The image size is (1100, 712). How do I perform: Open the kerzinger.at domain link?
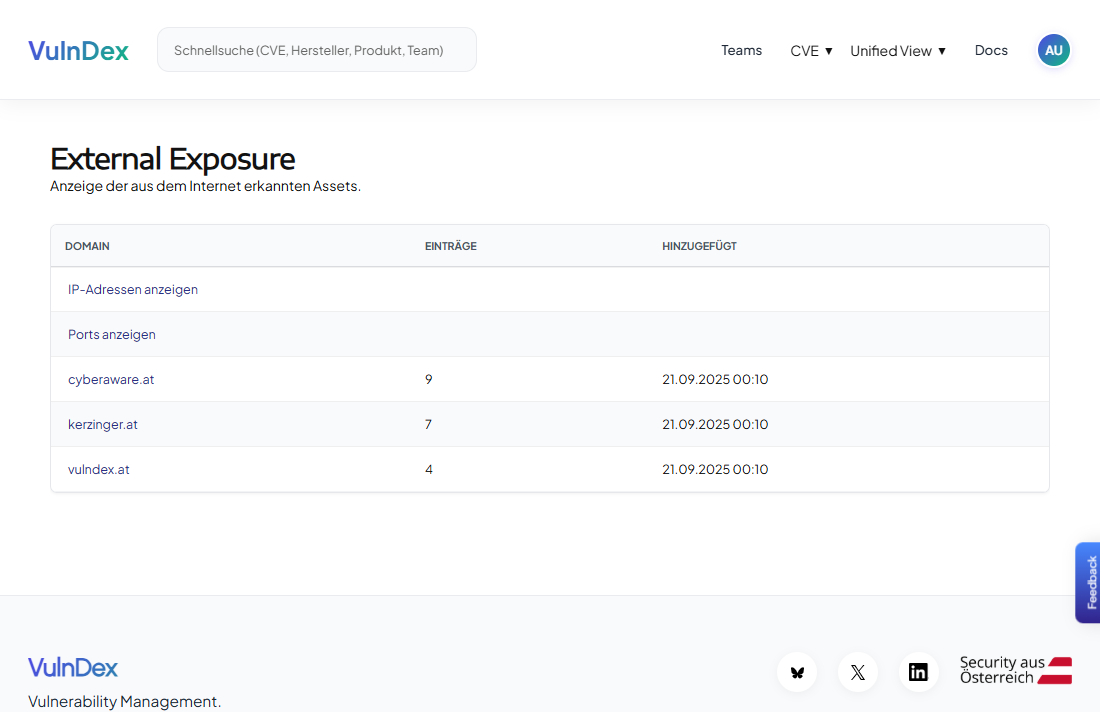(x=103, y=424)
